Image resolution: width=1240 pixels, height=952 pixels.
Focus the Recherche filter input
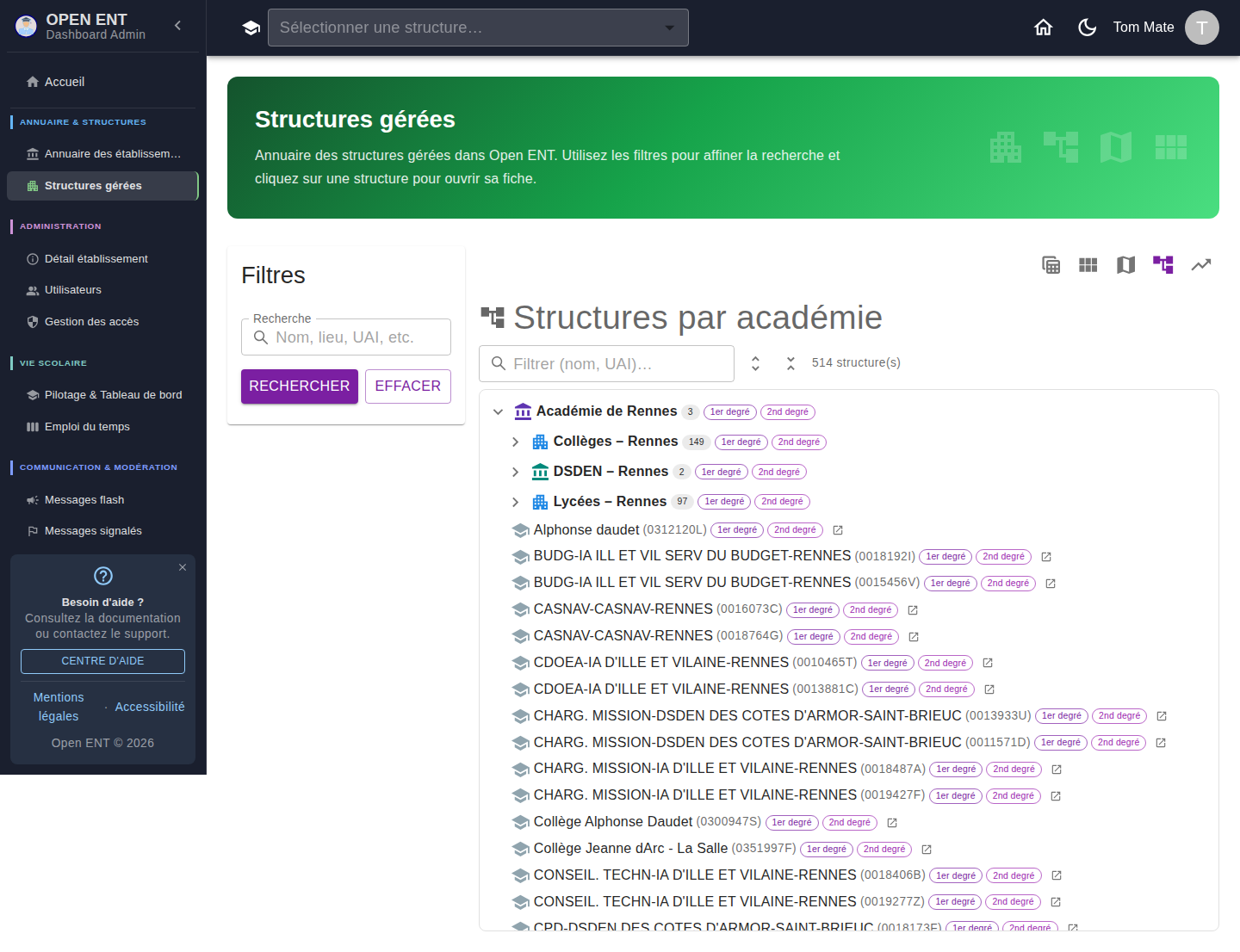click(x=346, y=337)
